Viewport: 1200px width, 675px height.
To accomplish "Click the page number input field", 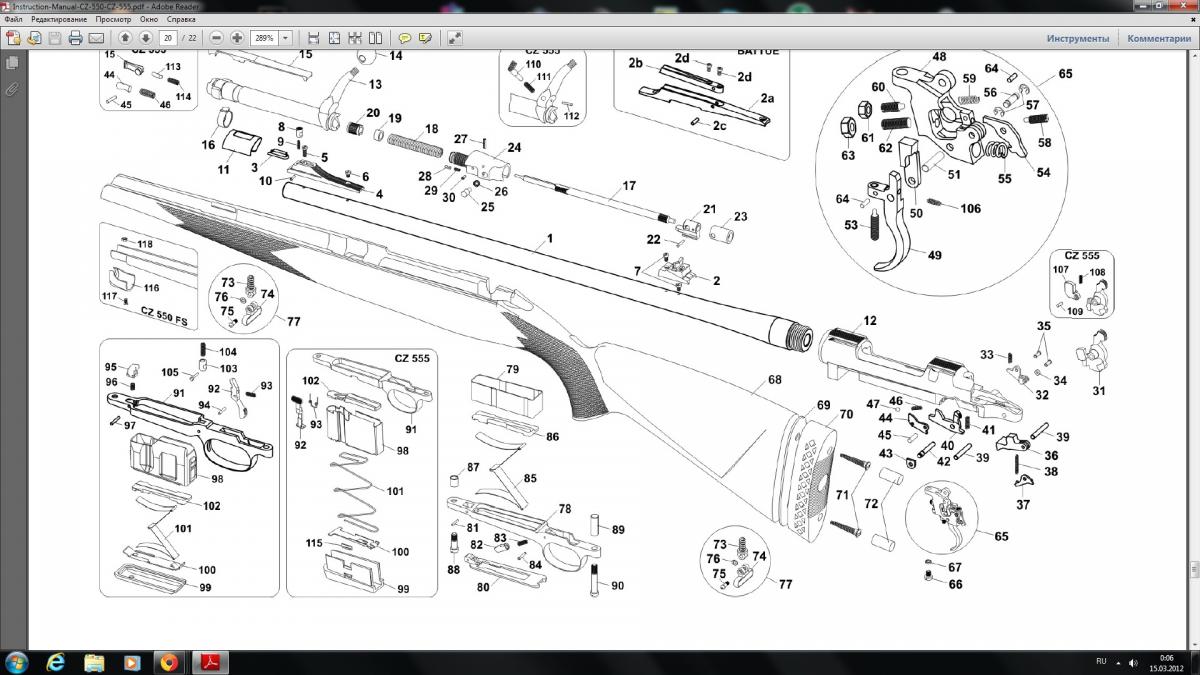I will tap(168, 38).
